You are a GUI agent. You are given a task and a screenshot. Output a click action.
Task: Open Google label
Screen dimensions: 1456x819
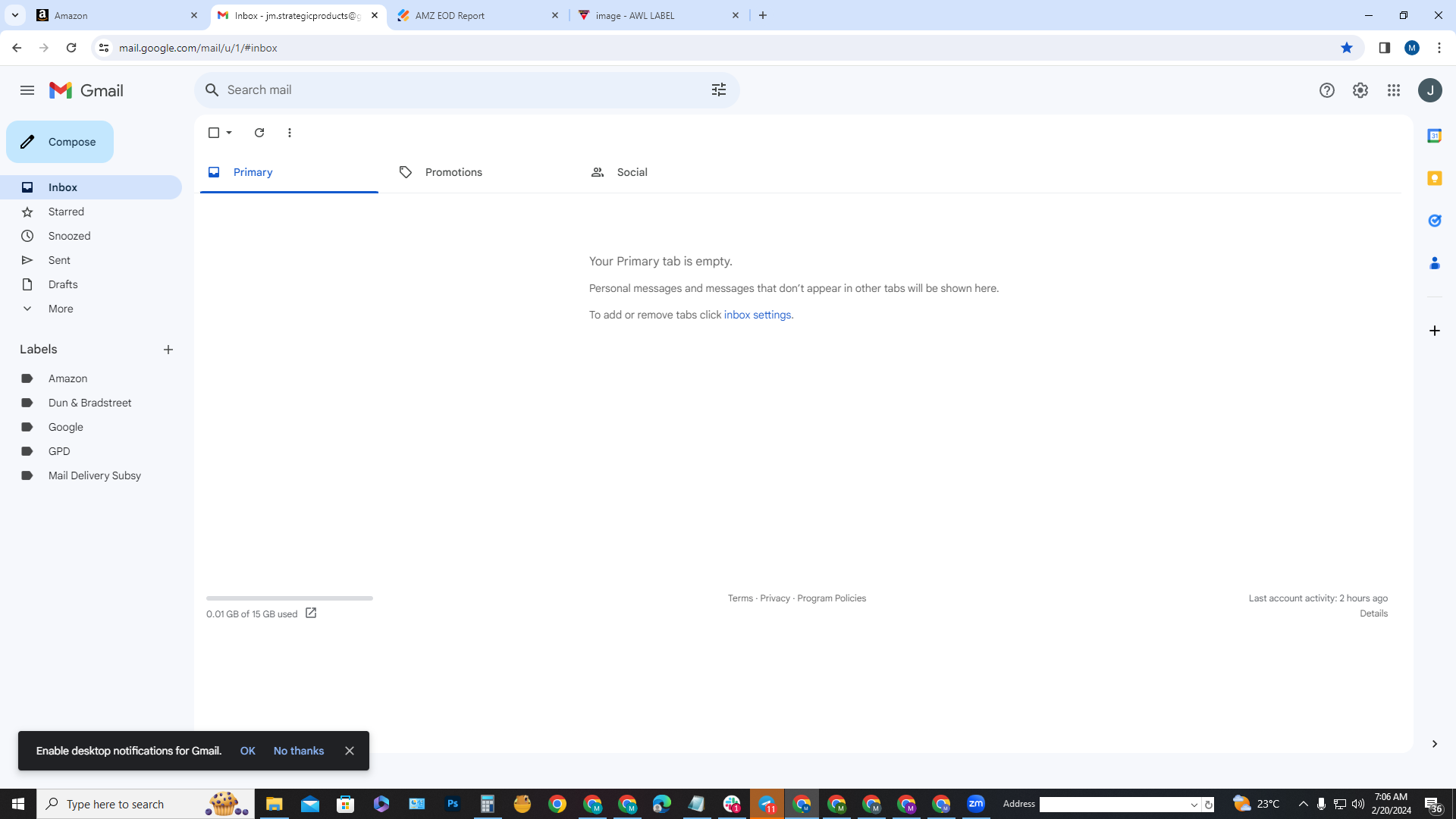coord(91,427)
